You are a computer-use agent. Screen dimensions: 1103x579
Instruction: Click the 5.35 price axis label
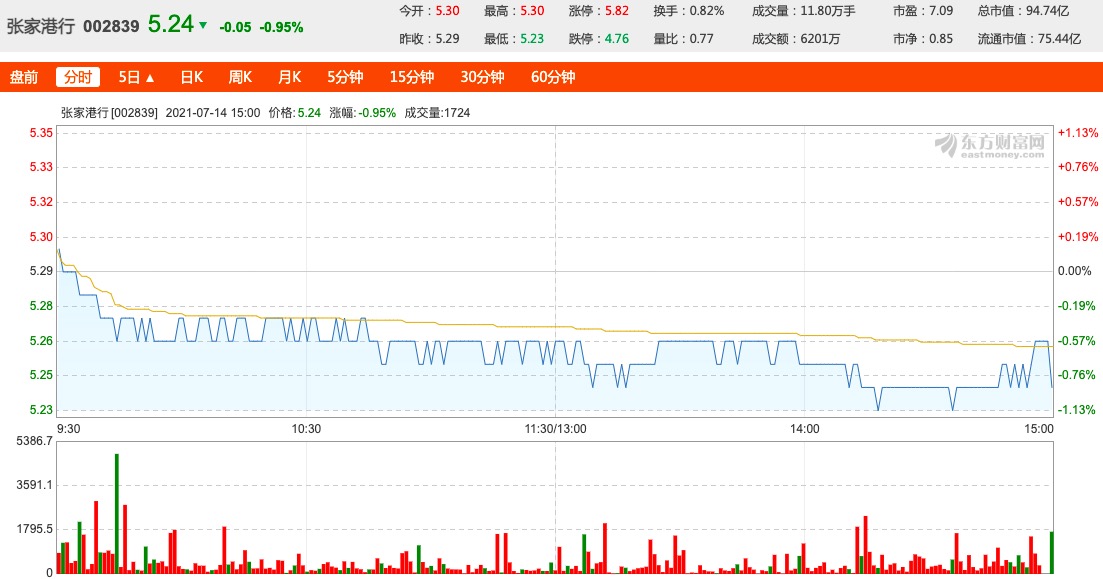click(41, 132)
